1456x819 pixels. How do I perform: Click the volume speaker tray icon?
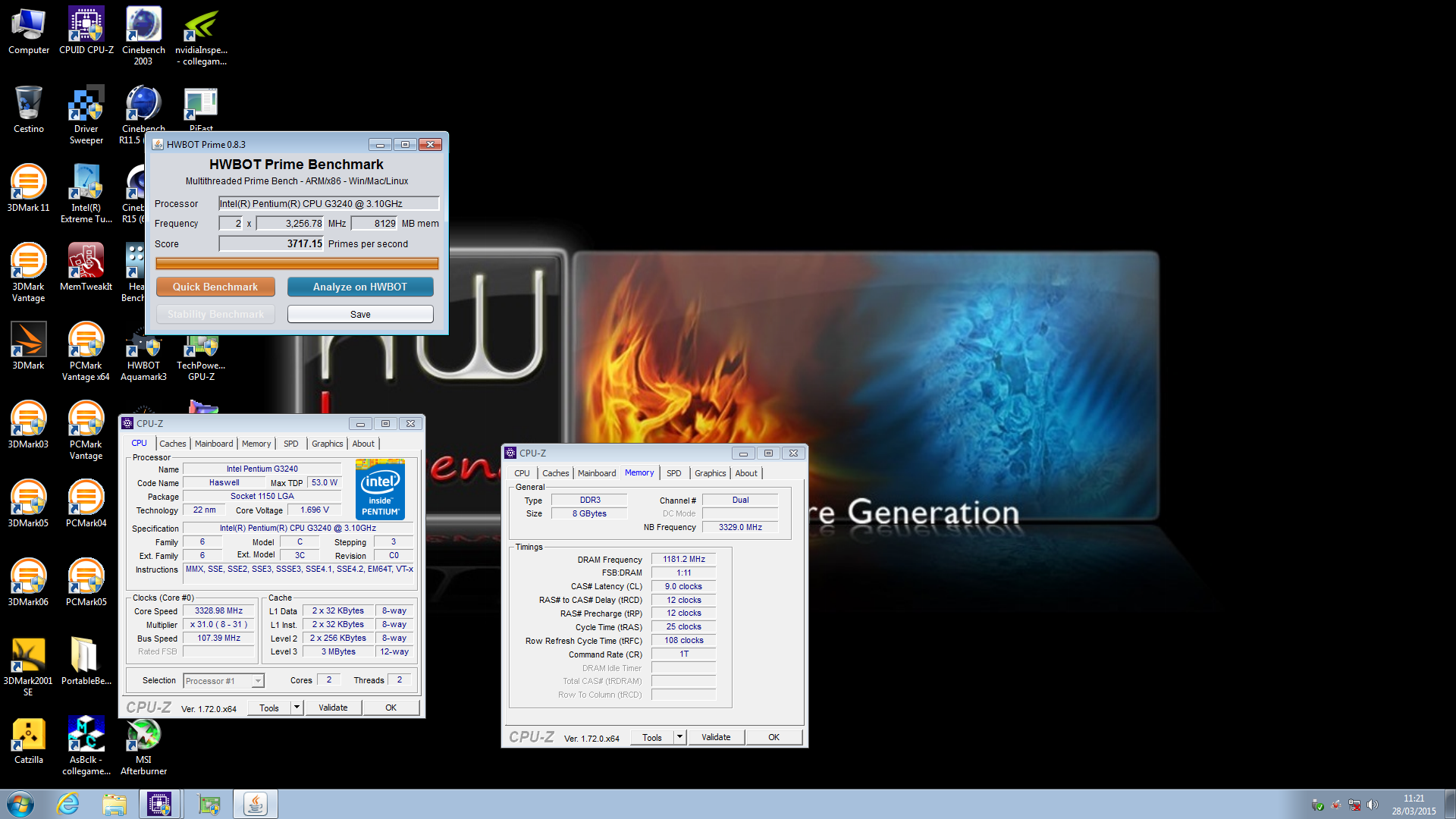click(x=1373, y=805)
